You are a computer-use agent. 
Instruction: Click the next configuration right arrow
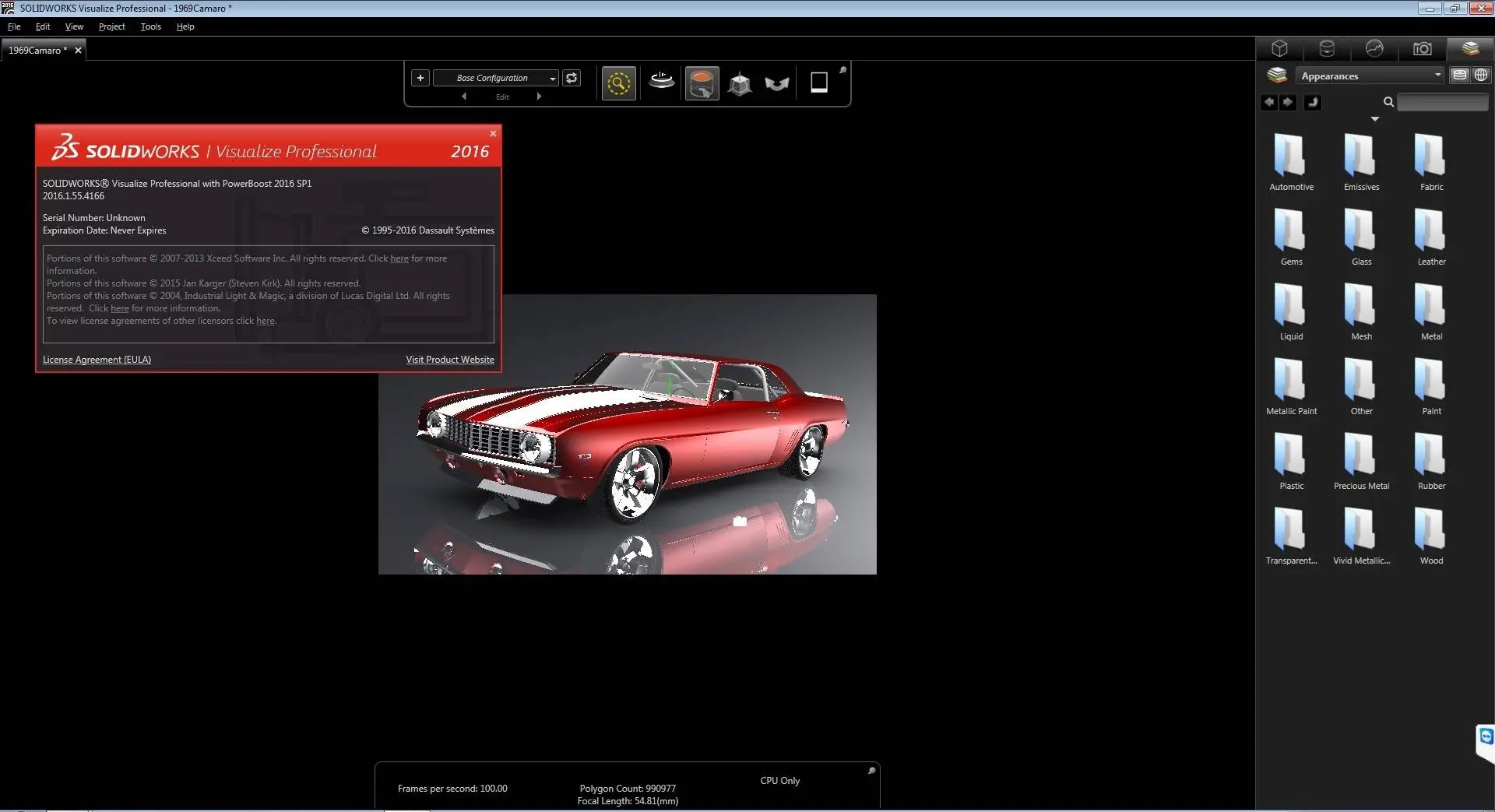[x=539, y=97]
